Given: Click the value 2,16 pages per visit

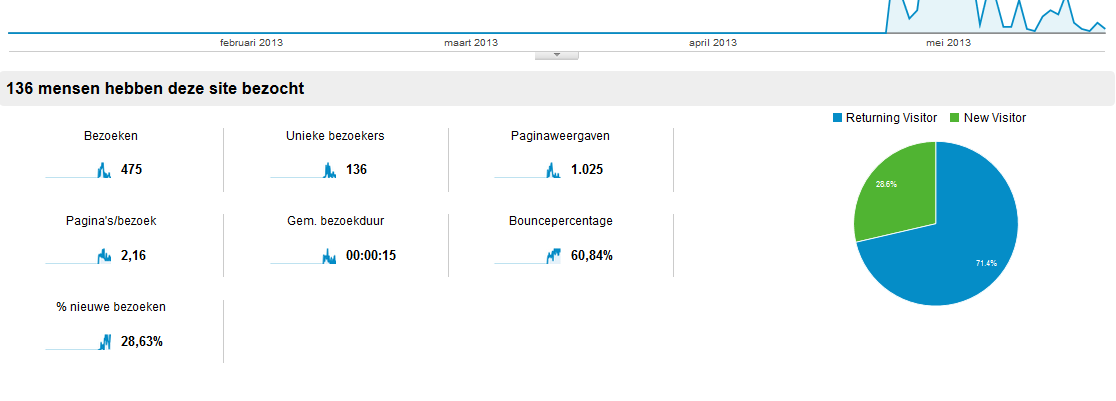Looking at the screenshot, I should [134, 256].
